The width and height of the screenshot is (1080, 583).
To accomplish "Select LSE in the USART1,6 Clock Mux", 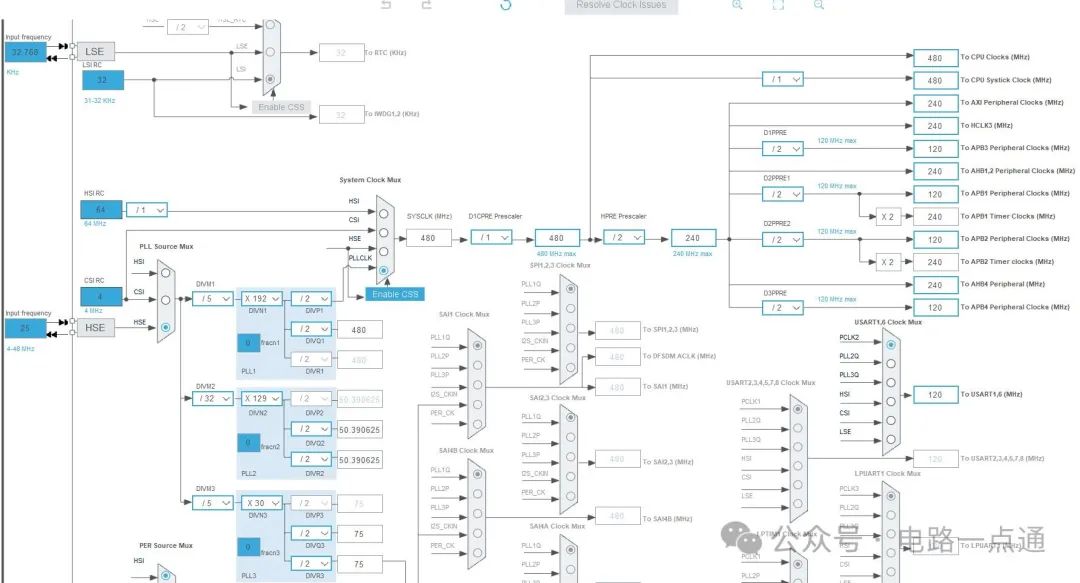I will (891, 439).
